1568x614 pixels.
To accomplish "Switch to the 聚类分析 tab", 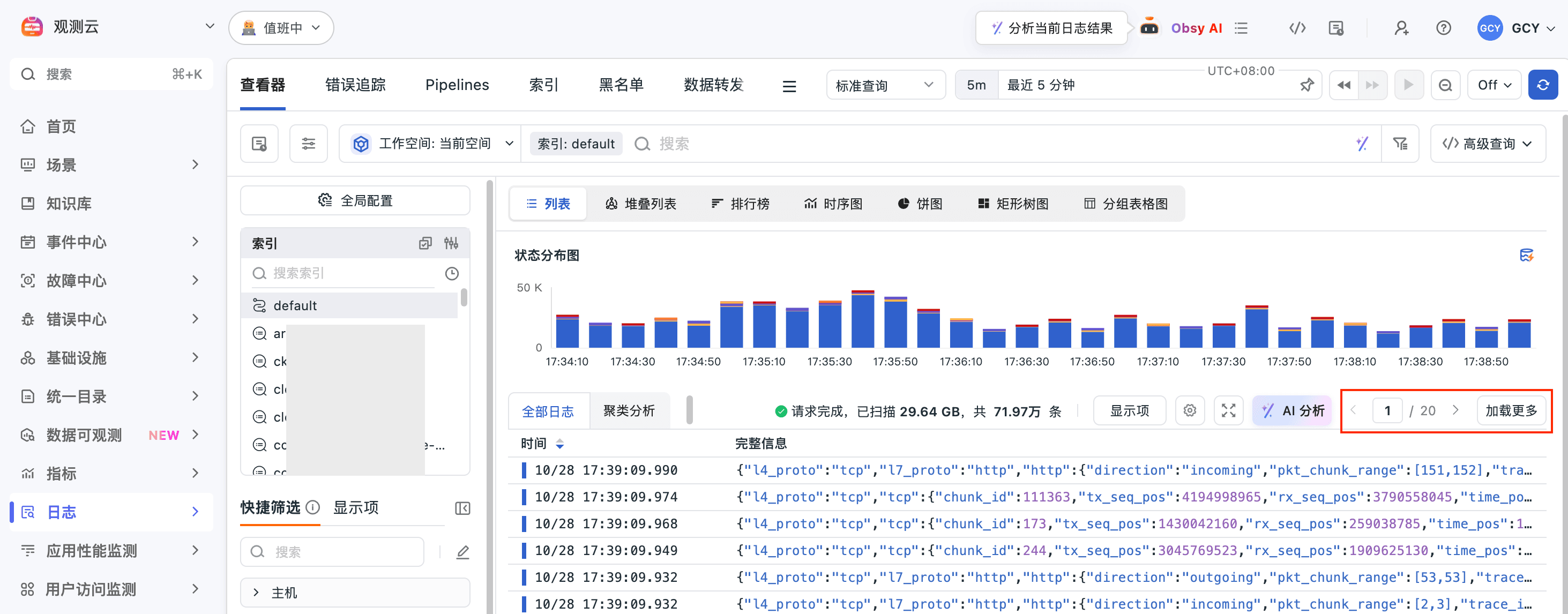I will [629, 411].
